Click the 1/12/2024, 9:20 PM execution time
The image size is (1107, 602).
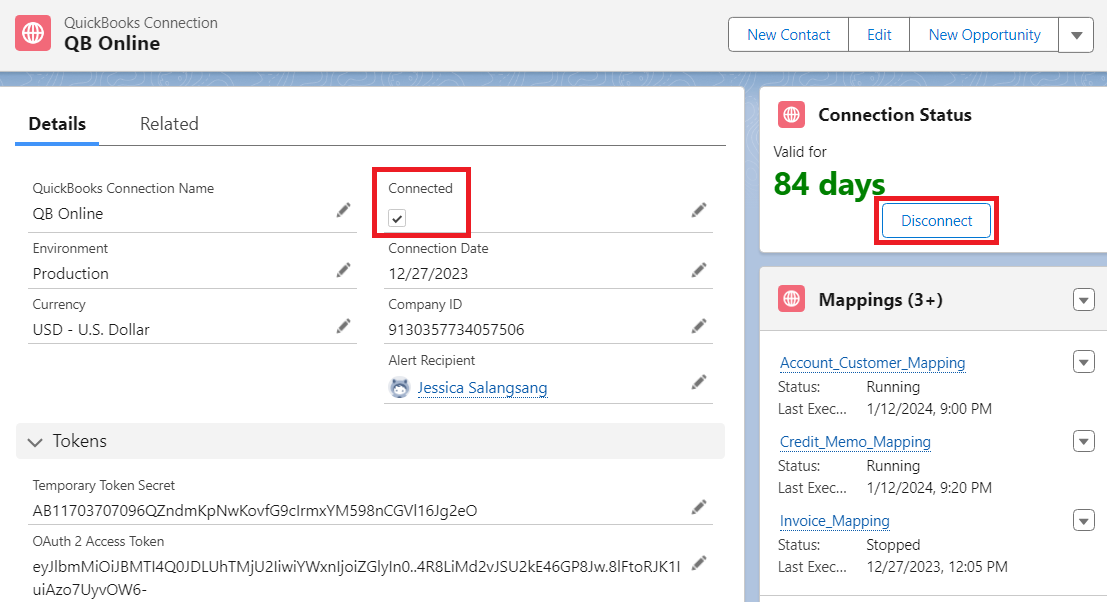929,488
